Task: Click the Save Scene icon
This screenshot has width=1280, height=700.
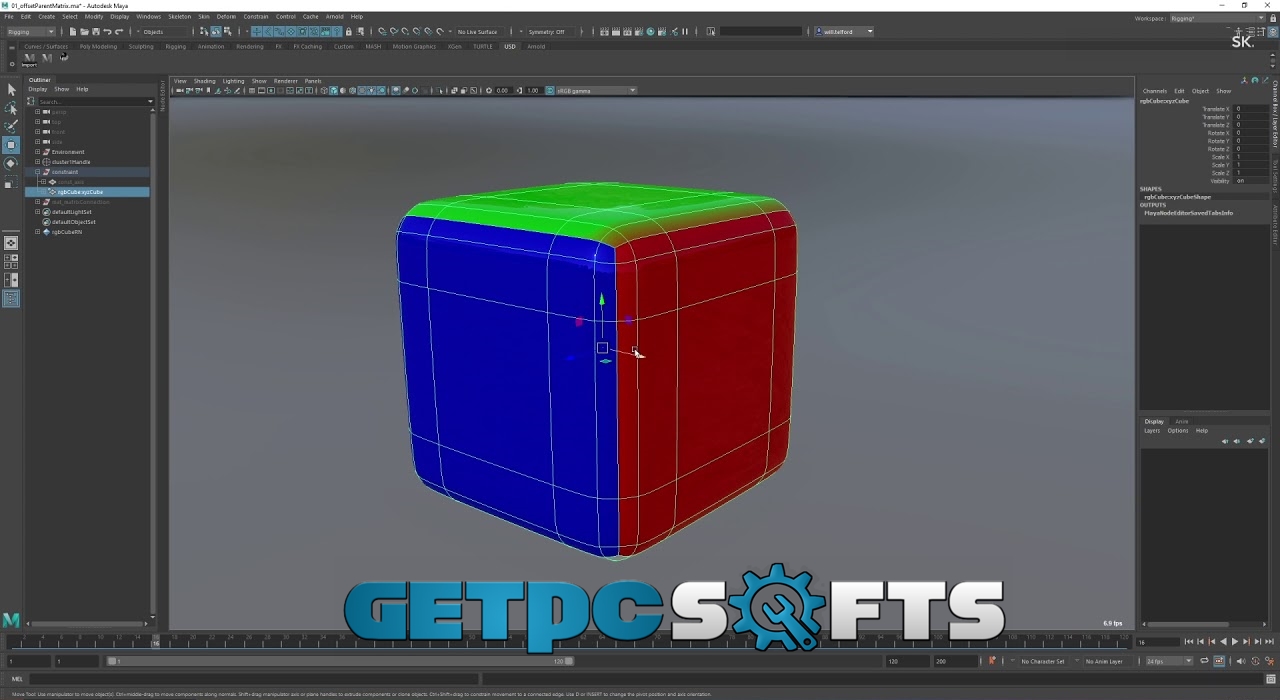Action: (x=95, y=32)
